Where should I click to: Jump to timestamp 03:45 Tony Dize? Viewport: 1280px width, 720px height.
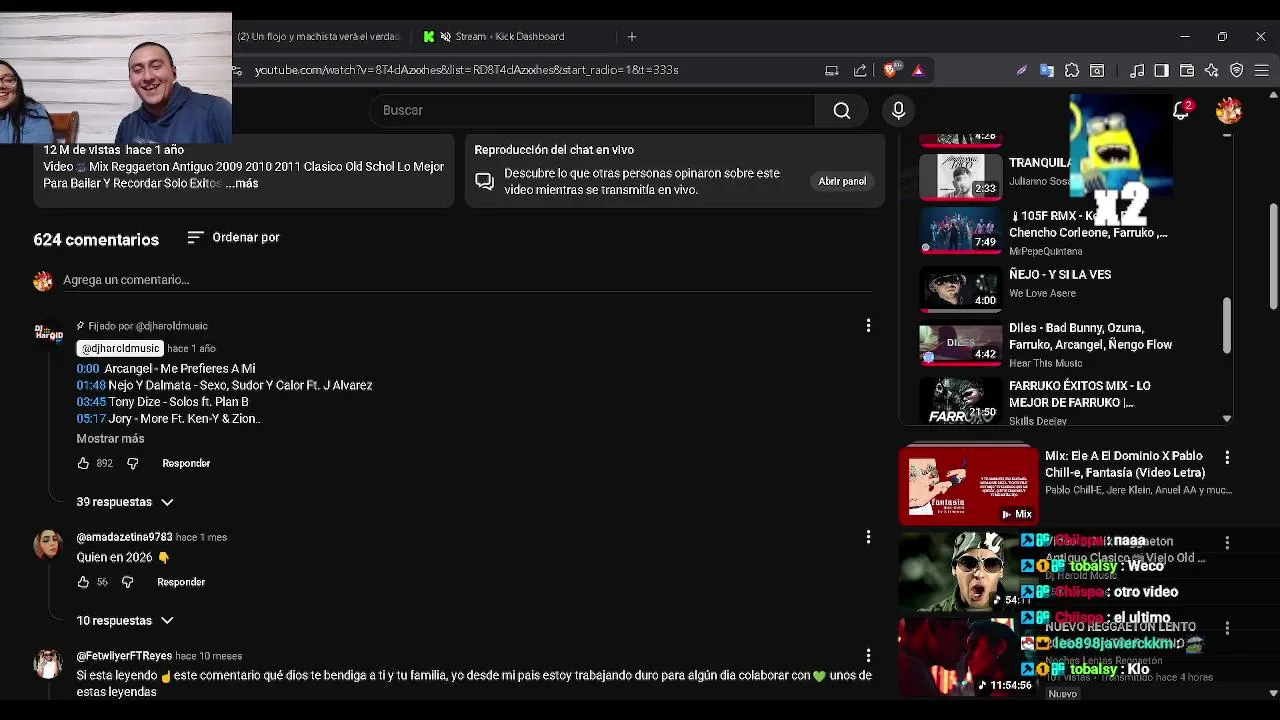click(x=91, y=402)
